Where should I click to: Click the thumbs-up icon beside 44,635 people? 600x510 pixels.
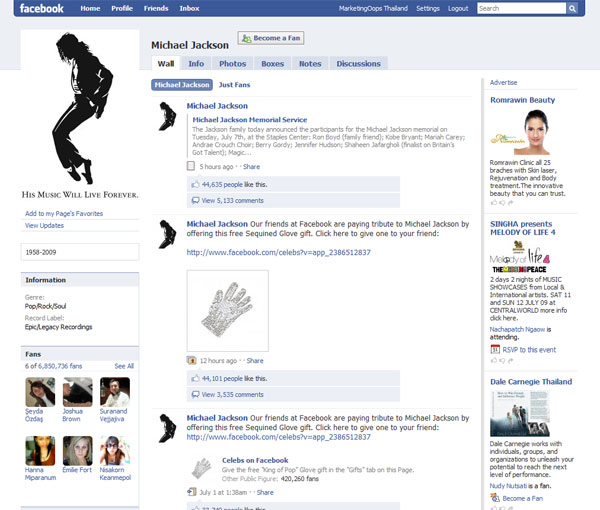point(195,184)
